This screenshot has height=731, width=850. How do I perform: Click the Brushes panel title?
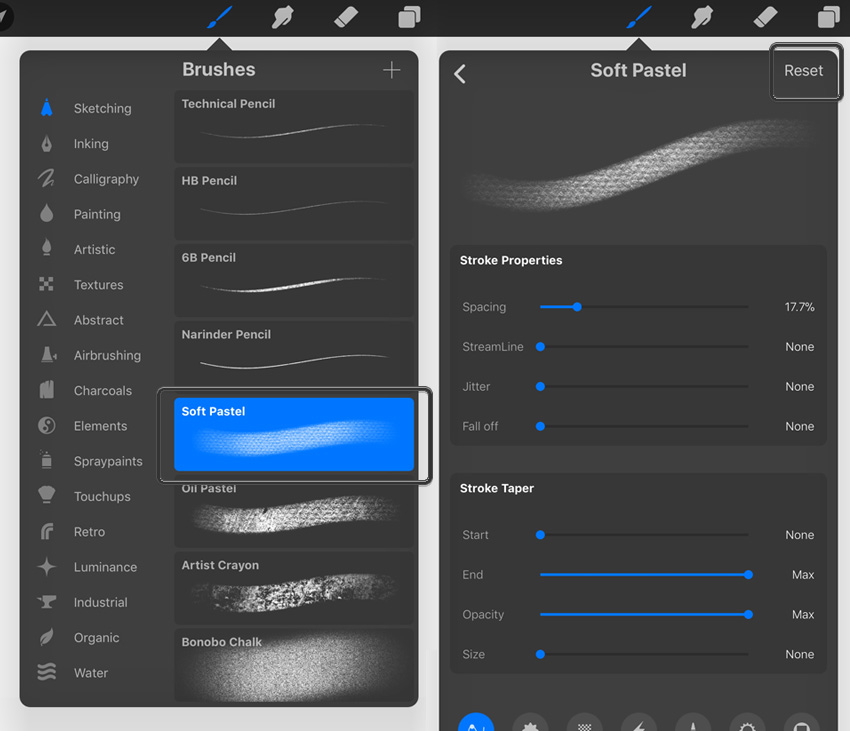pos(218,69)
